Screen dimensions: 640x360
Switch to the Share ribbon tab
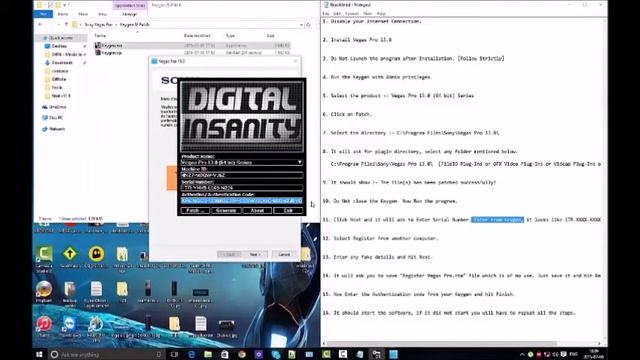(x=83, y=14)
